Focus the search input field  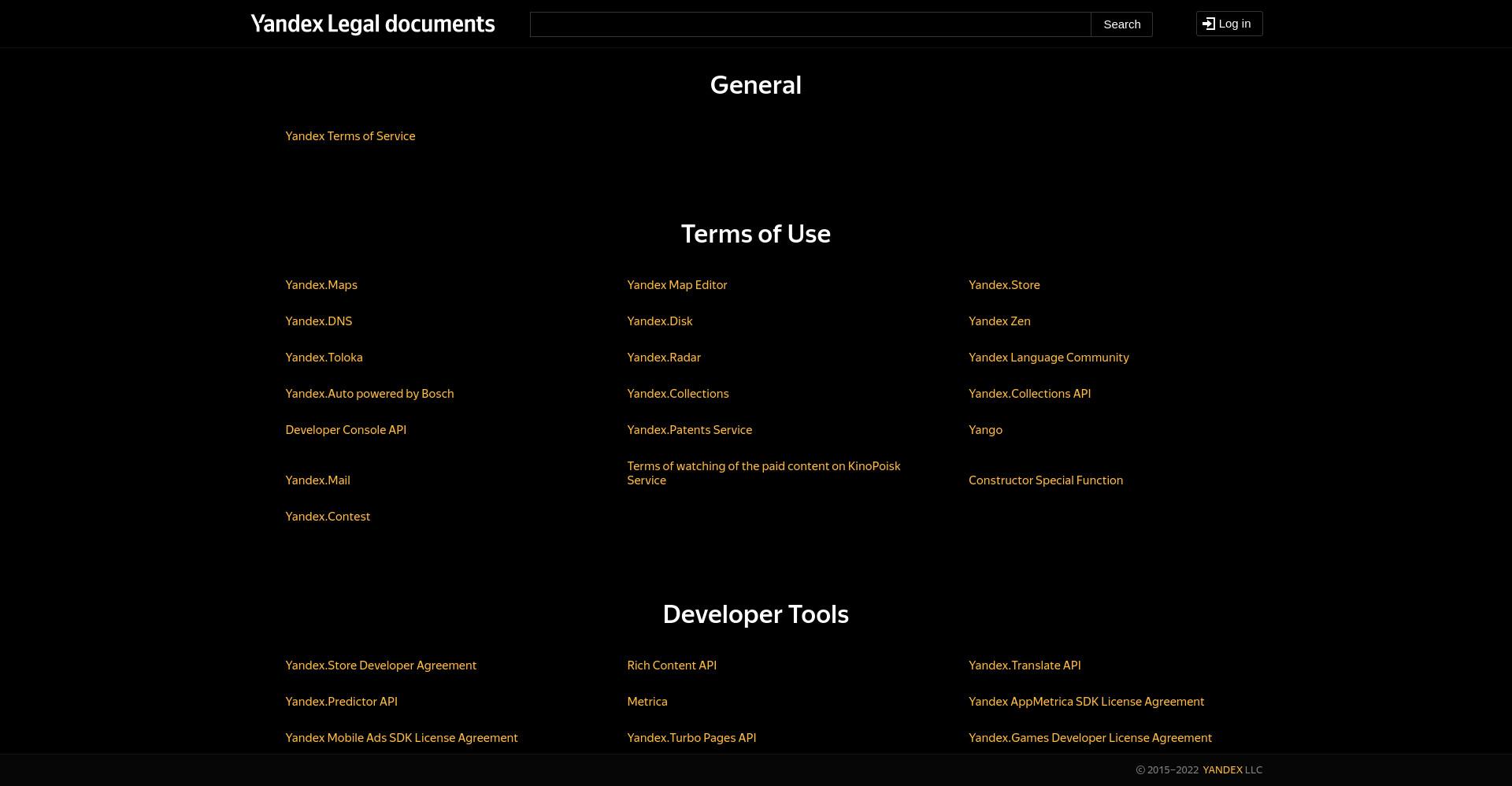point(810,24)
